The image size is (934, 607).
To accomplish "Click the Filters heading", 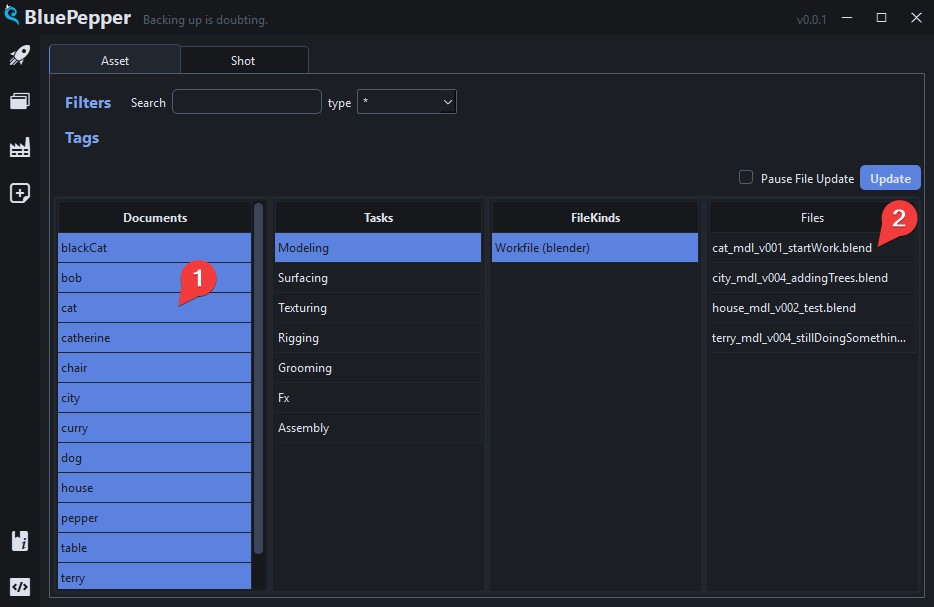I will tap(88, 102).
